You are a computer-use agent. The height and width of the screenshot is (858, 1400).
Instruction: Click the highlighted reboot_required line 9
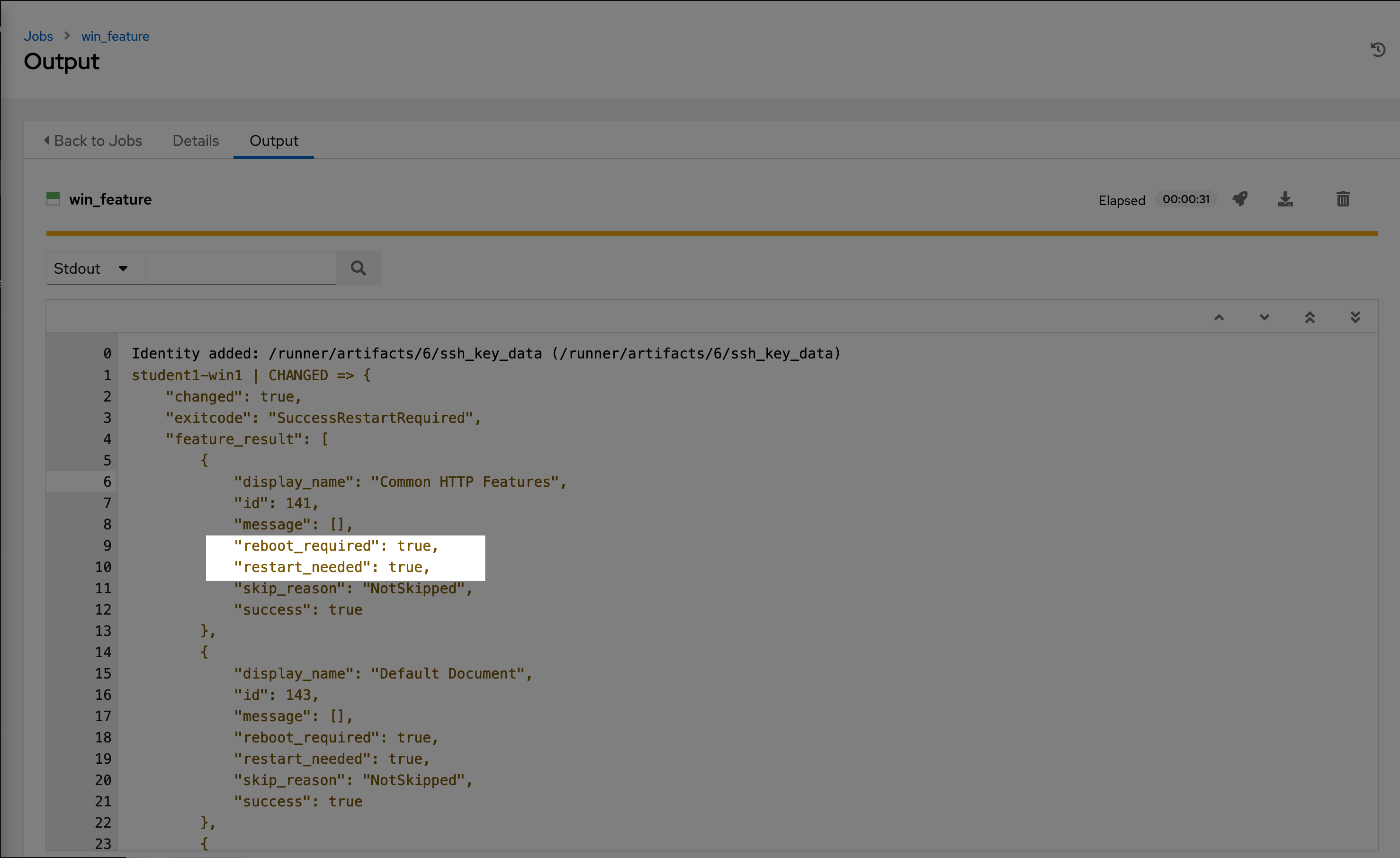[x=336, y=545]
